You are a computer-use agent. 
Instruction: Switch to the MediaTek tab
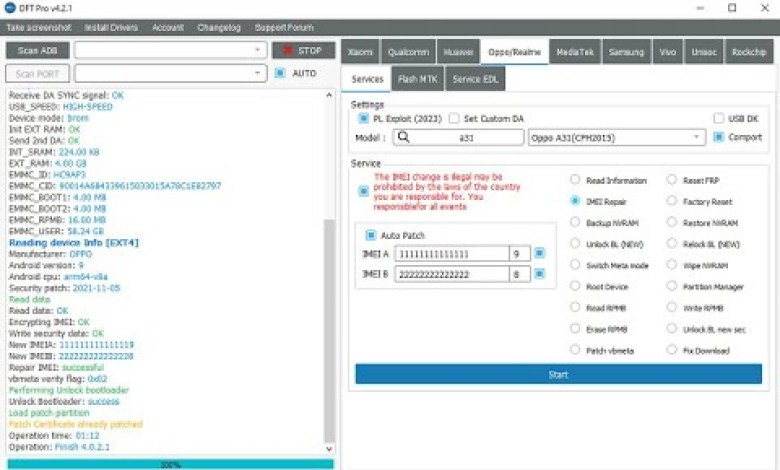point(575,52)
